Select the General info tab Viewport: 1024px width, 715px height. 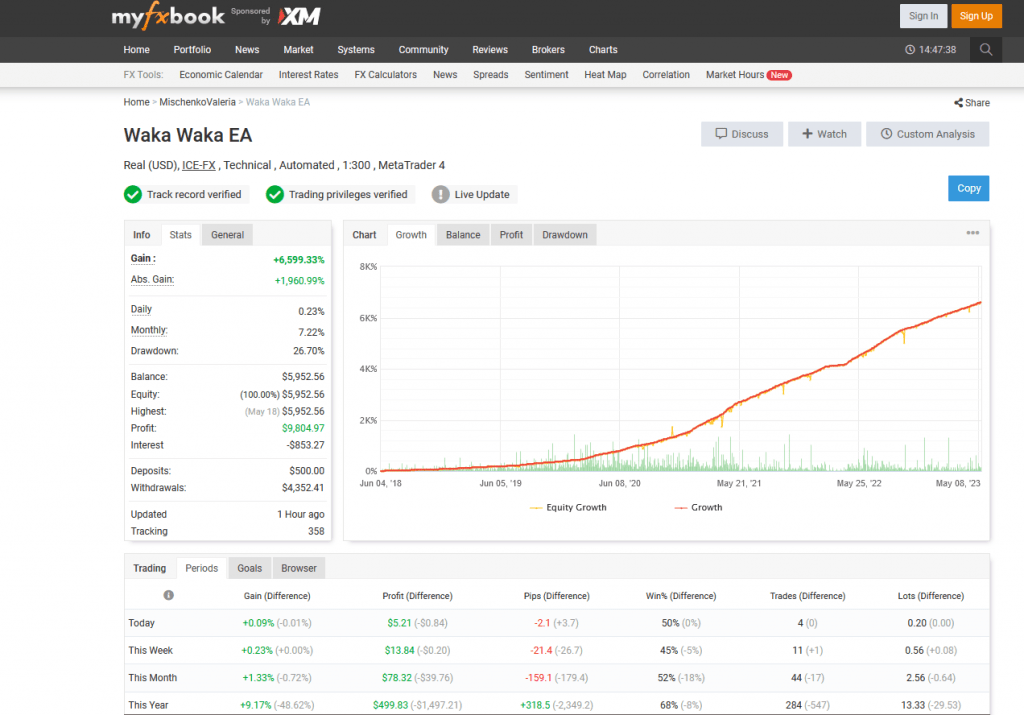click(x=227, y=235)
